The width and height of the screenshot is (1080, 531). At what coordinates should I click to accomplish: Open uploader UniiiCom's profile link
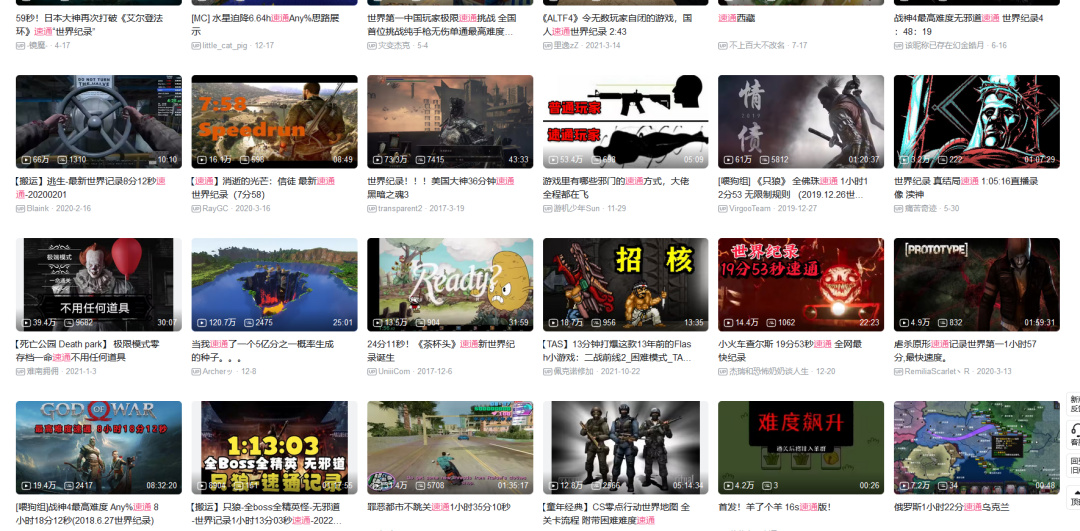point(393,371)
